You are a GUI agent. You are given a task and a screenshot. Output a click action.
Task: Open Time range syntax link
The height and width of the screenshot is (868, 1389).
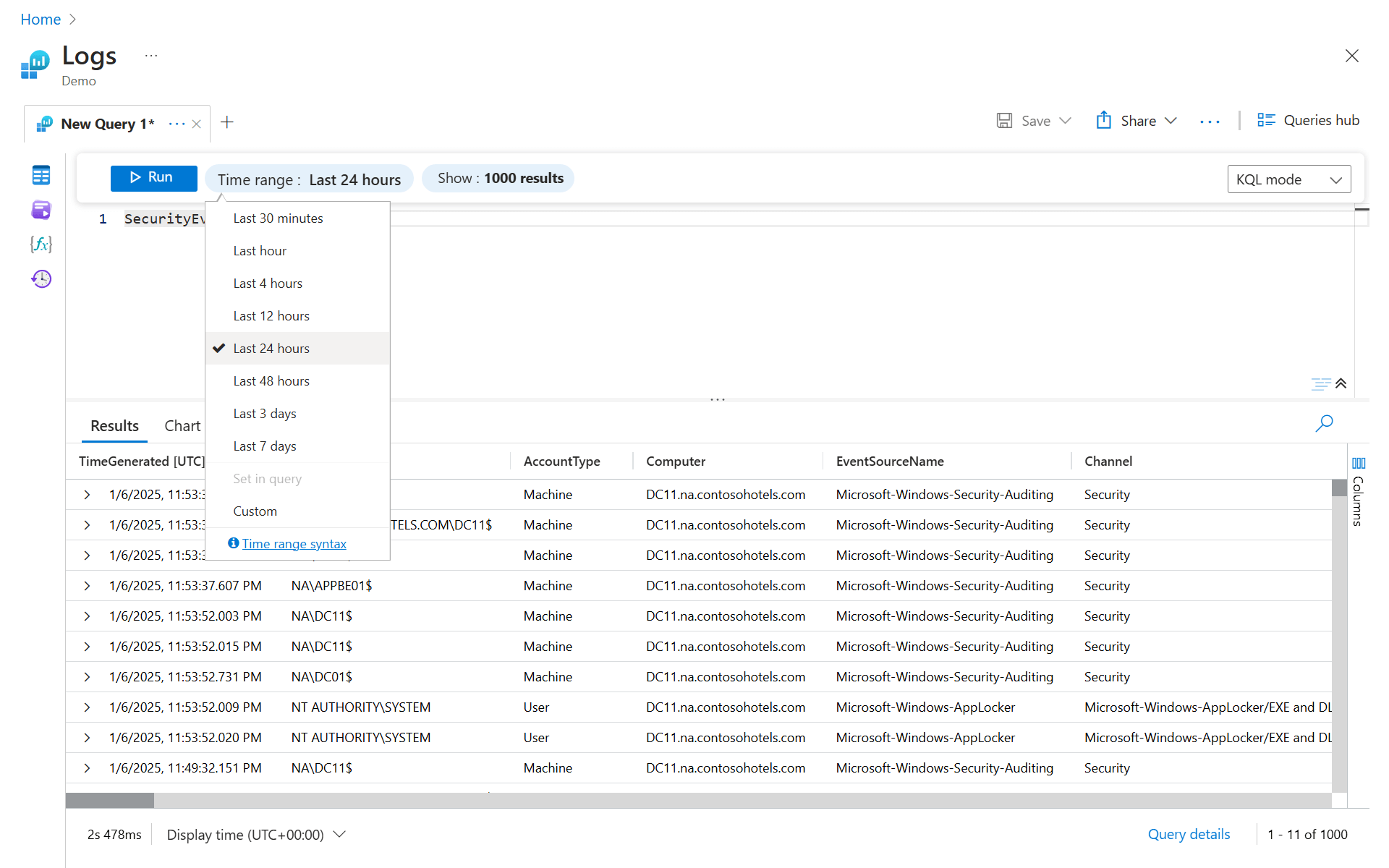click(294, 544)
